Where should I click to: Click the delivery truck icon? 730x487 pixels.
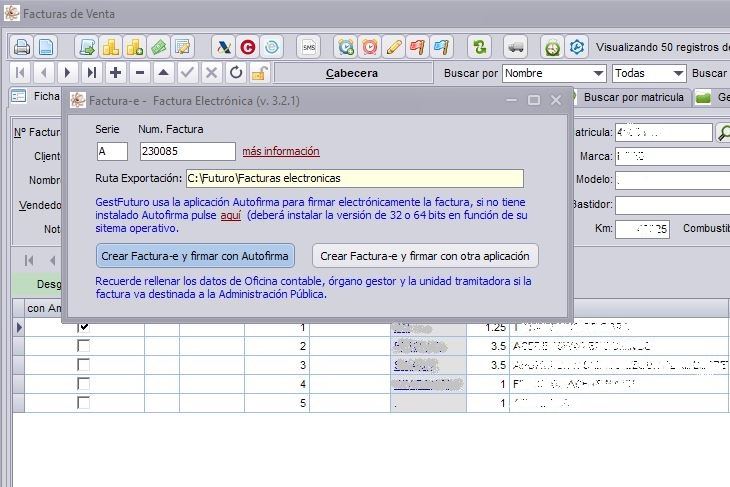pyautogui.click(x=515, y=47)
